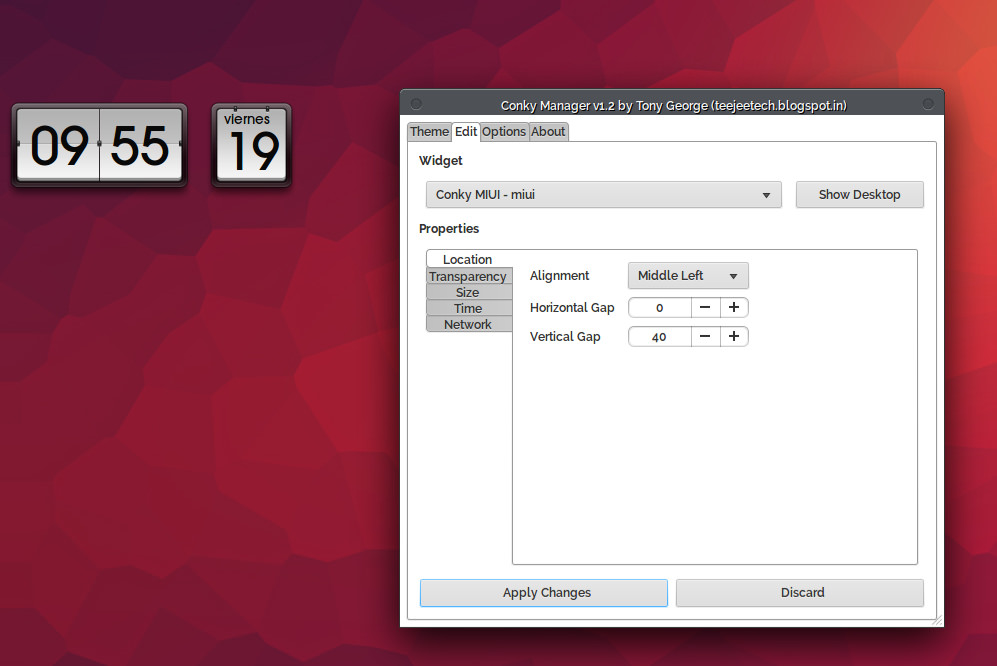Click the calendar widget showing viernes 19
The height and width of the screenshot is (666, 997).
pos(251,146)
